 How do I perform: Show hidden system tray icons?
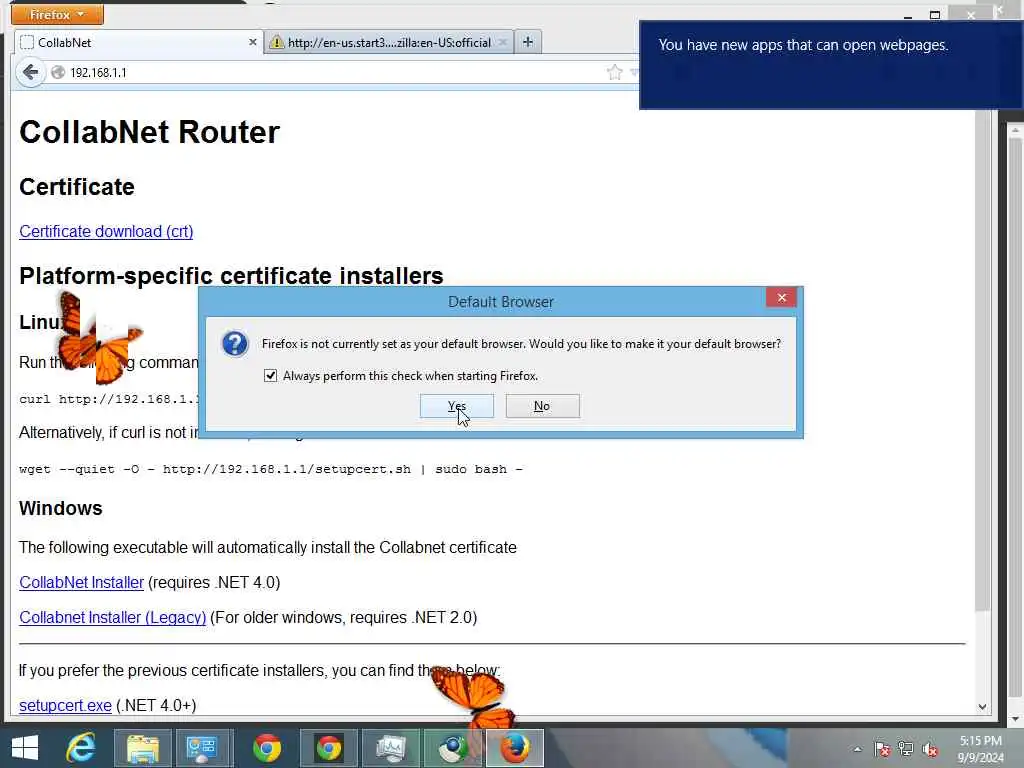[x=857, y=749]
